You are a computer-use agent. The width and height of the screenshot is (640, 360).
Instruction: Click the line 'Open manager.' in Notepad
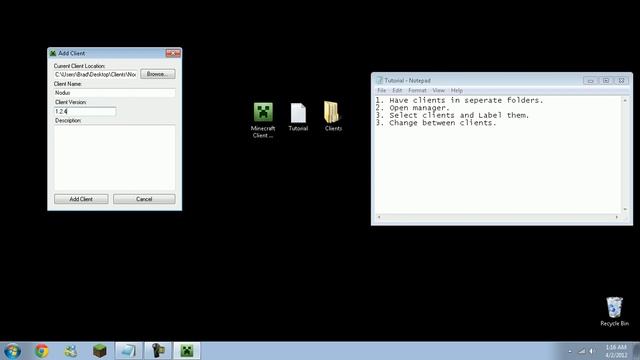pyautogui.click(x=419, y=108)
